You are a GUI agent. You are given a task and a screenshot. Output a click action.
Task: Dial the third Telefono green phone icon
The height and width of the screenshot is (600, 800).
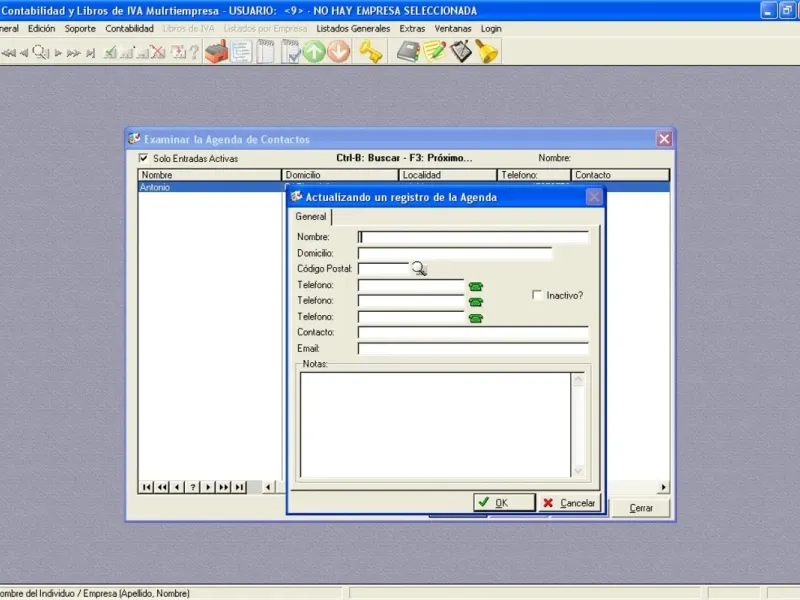[476, 318]
